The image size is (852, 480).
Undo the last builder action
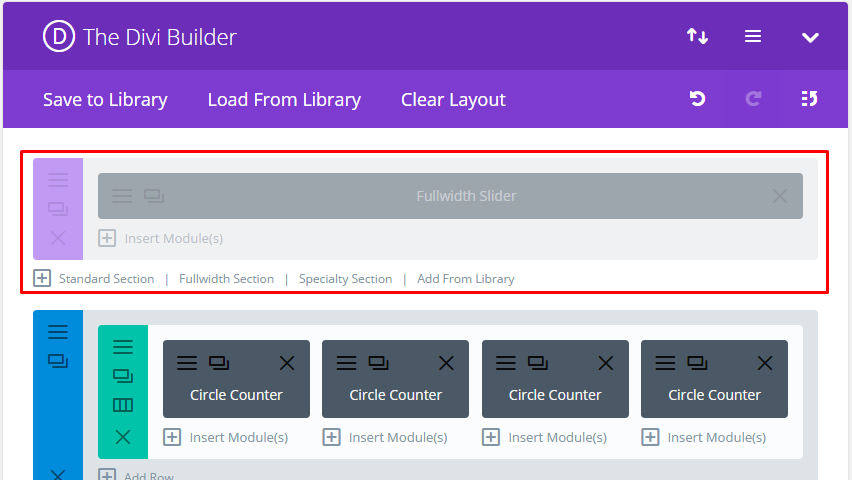click(697, 98)
